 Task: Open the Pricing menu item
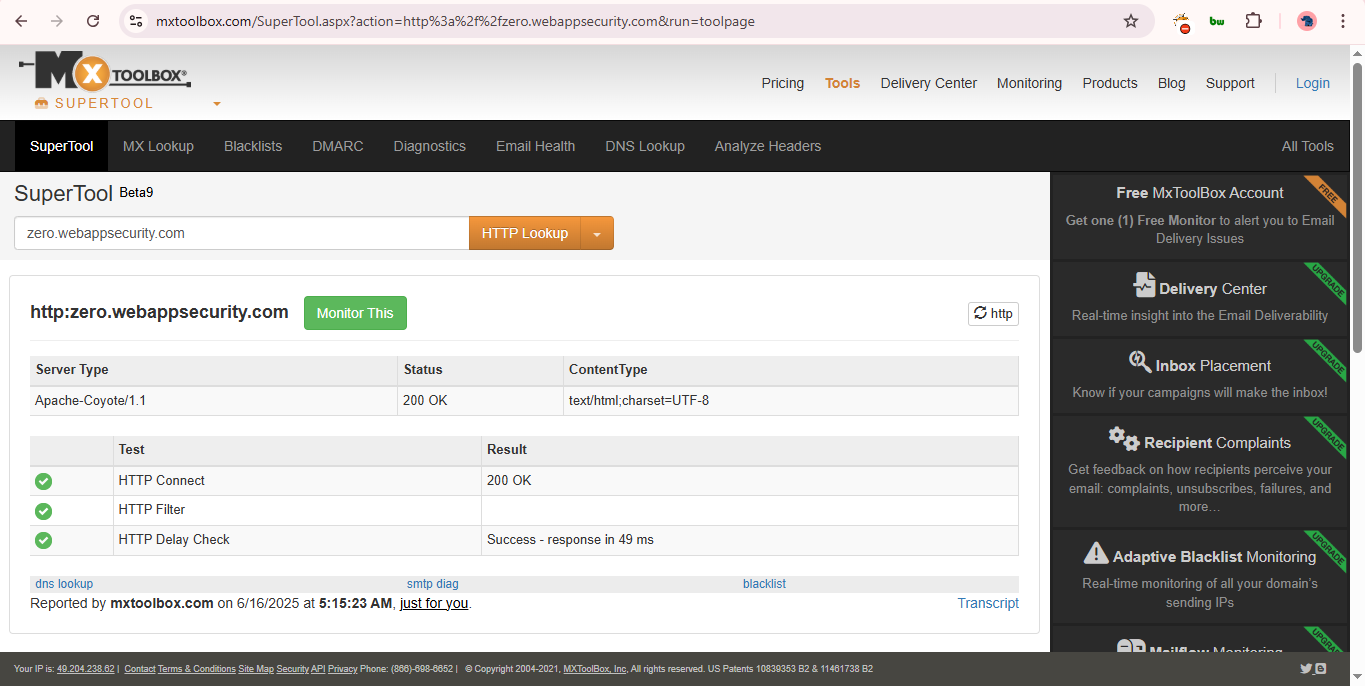(783, 83)
